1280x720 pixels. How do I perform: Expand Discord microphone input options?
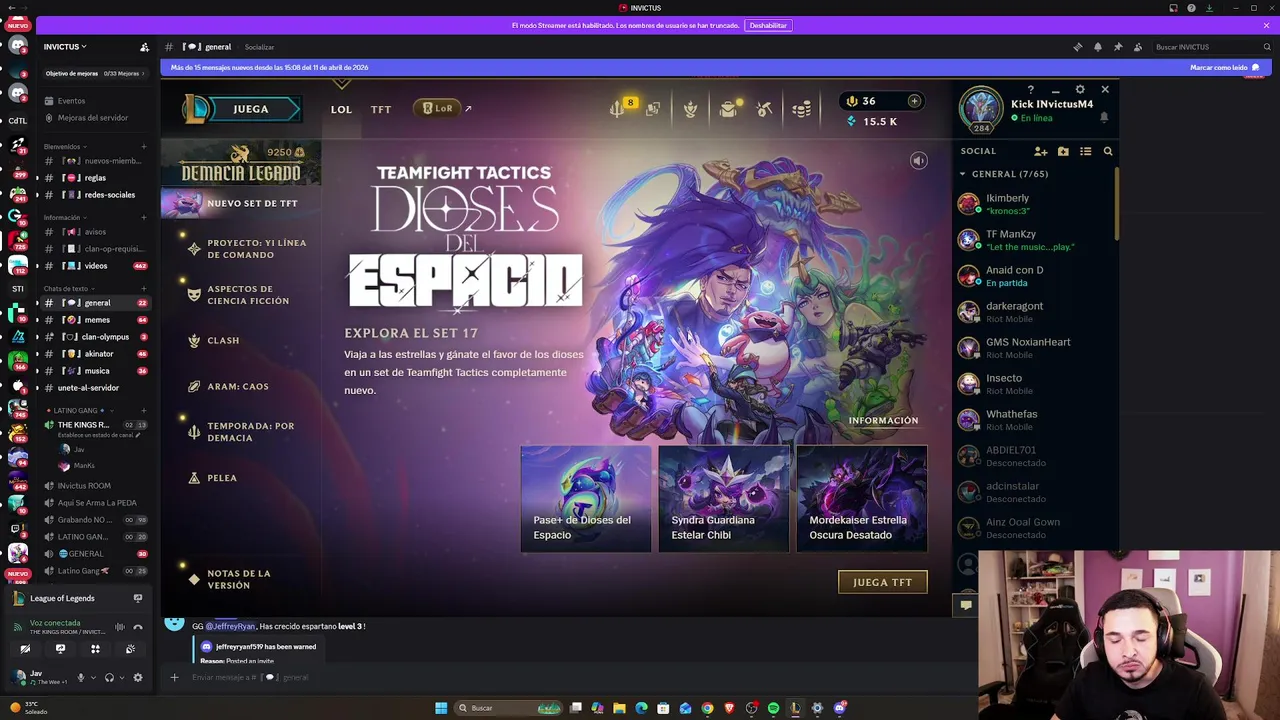click(93, 677)
